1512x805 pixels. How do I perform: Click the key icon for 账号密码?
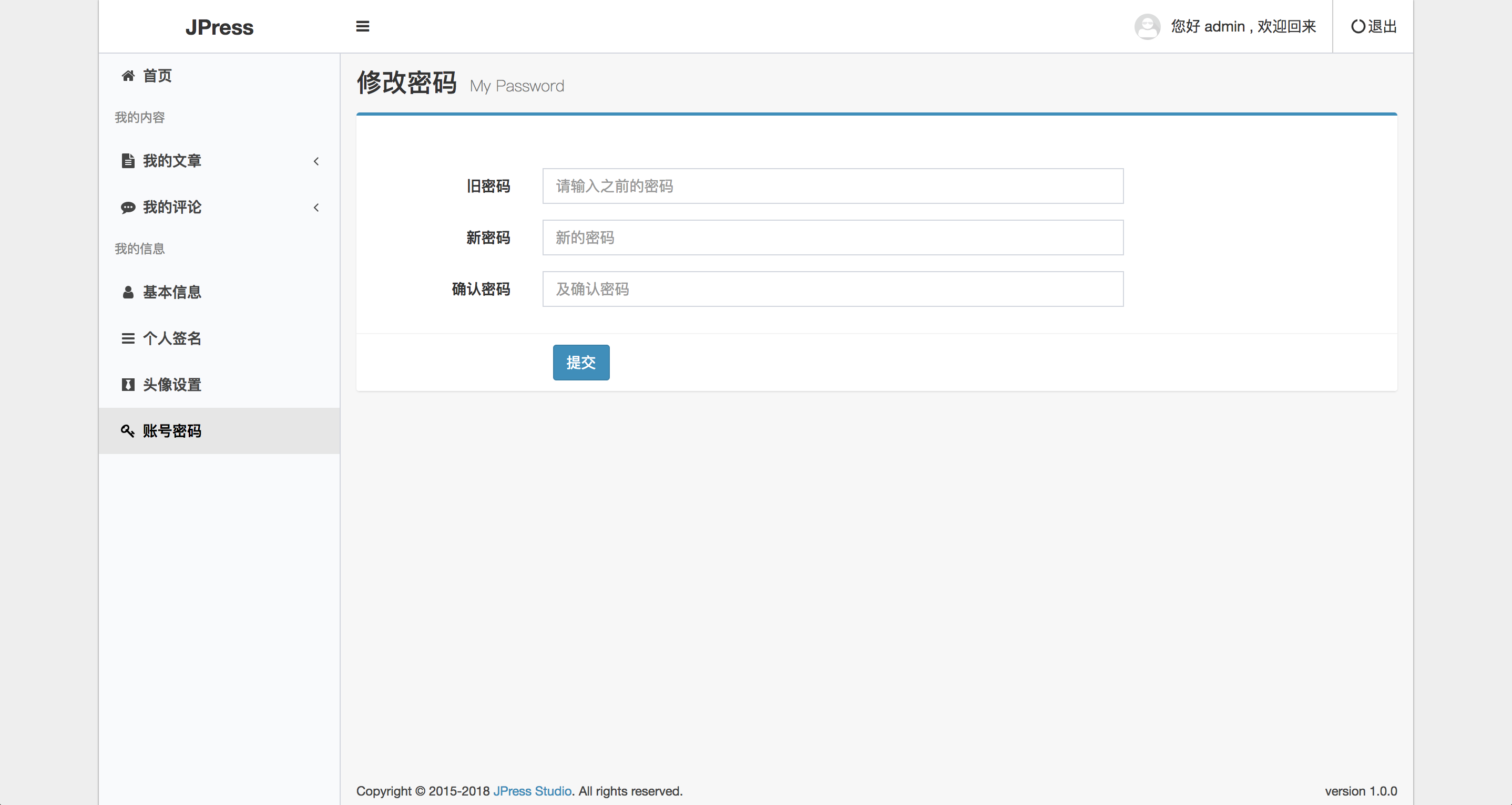128,431
